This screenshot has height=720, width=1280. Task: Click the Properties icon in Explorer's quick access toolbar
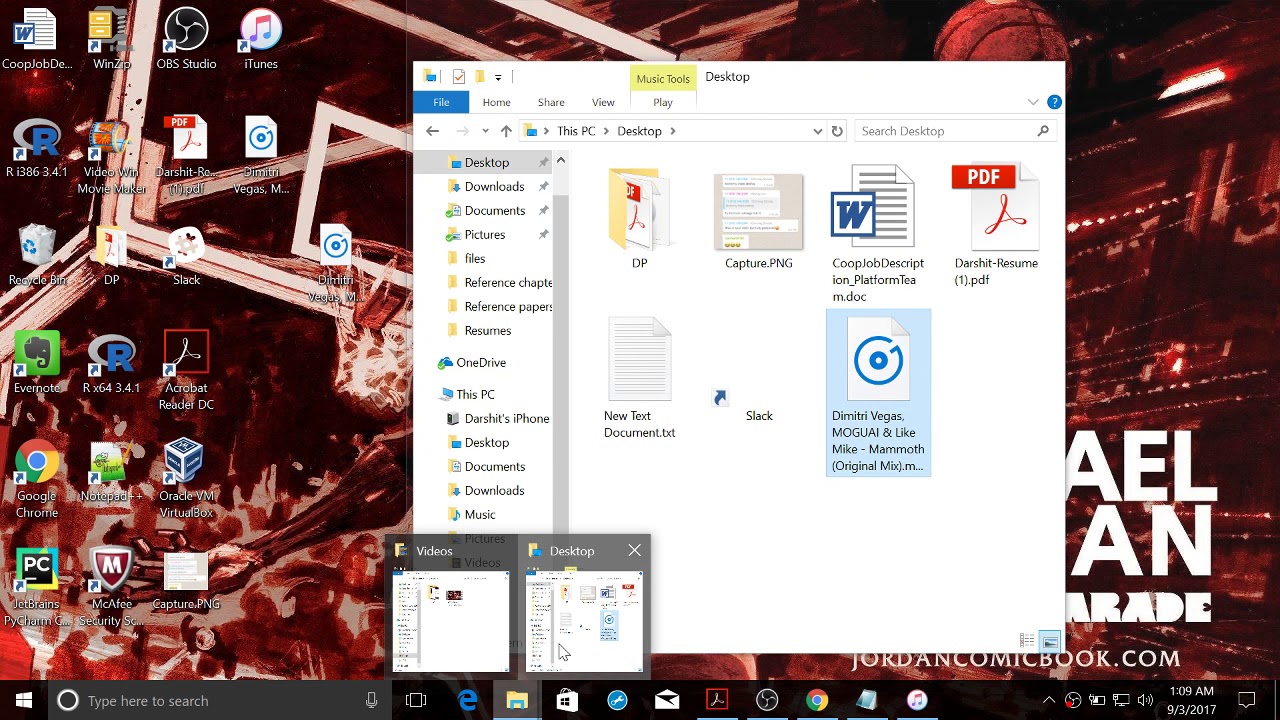[x=459, y=77]
